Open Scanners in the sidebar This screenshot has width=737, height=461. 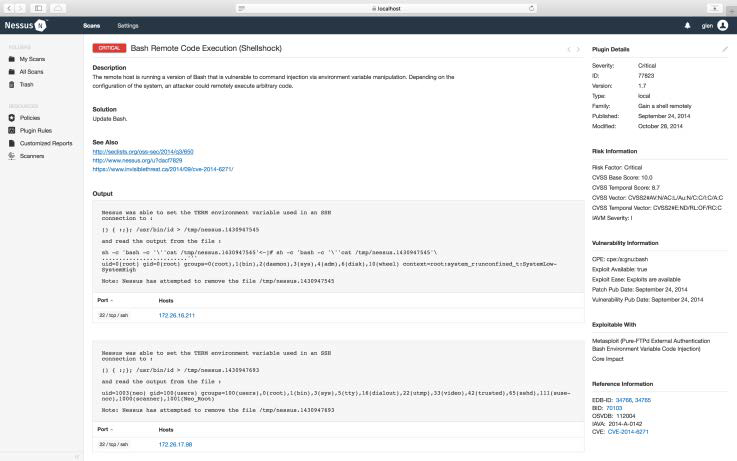[32, 156]
